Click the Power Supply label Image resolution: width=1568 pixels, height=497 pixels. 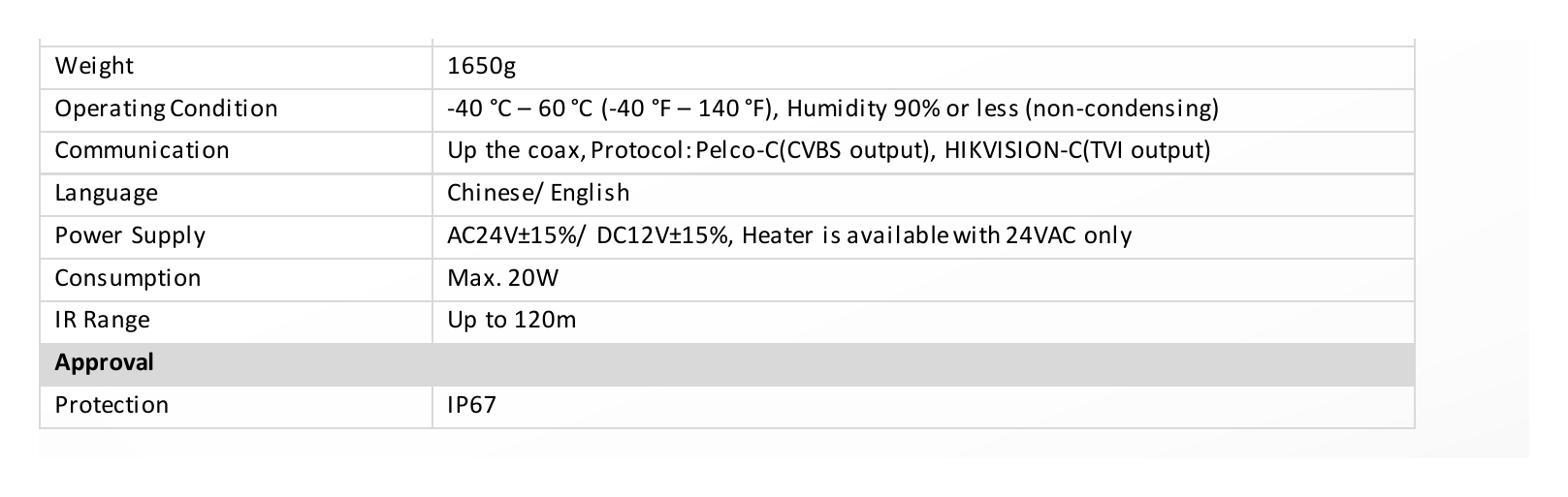tap(130, 235)
